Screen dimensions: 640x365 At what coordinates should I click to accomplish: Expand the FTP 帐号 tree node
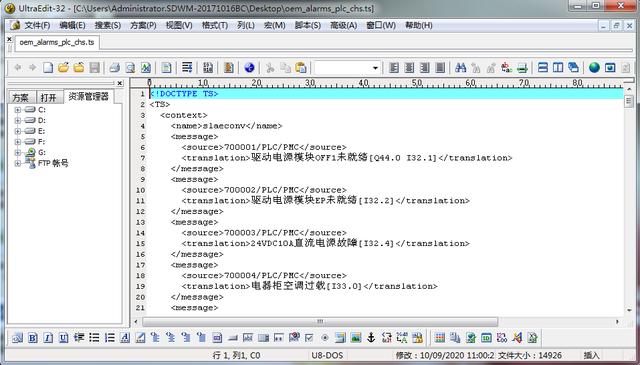click(x=18, y=163)
